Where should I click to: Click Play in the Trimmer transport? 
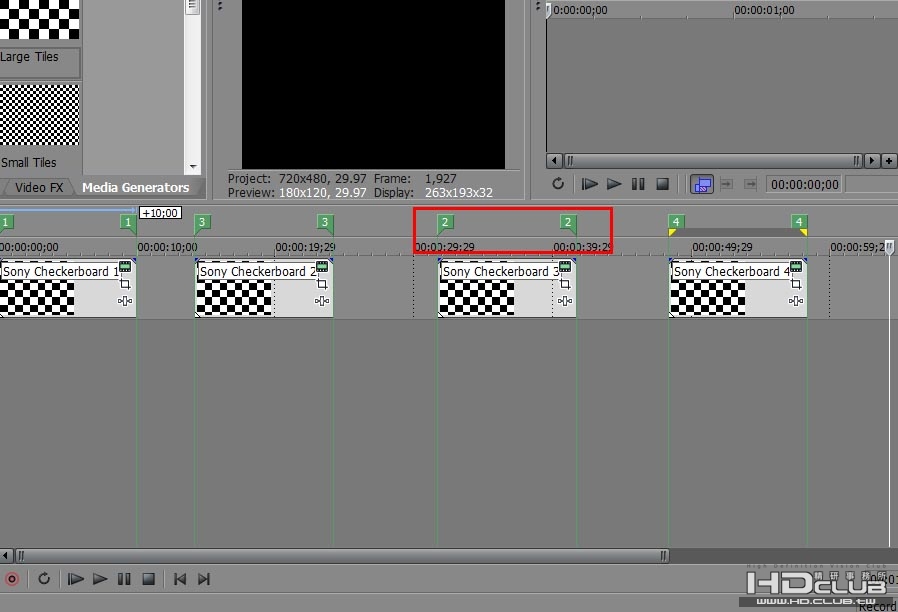tap(614, 184)
